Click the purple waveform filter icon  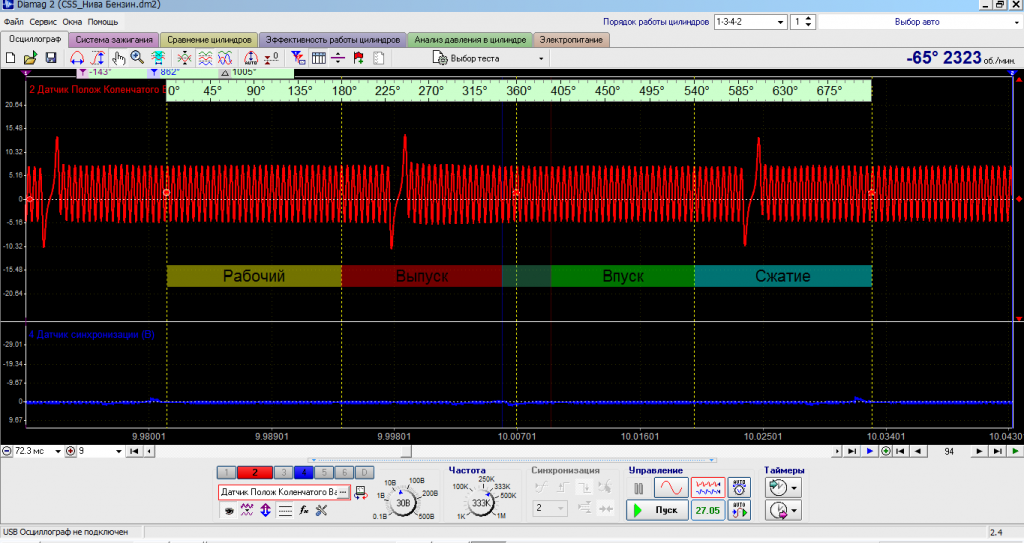click(247, 510)
